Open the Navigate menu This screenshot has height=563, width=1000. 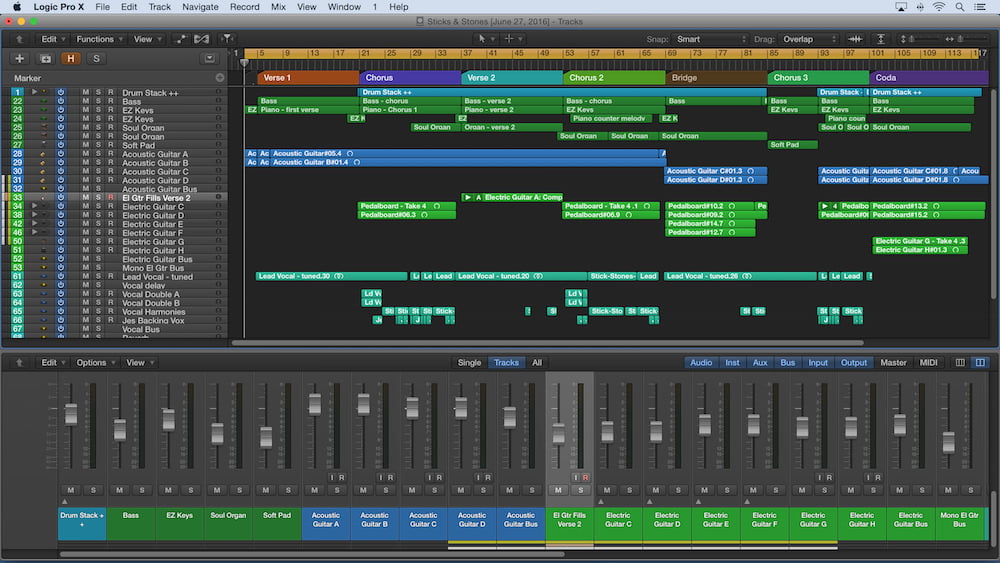point(200,7)
